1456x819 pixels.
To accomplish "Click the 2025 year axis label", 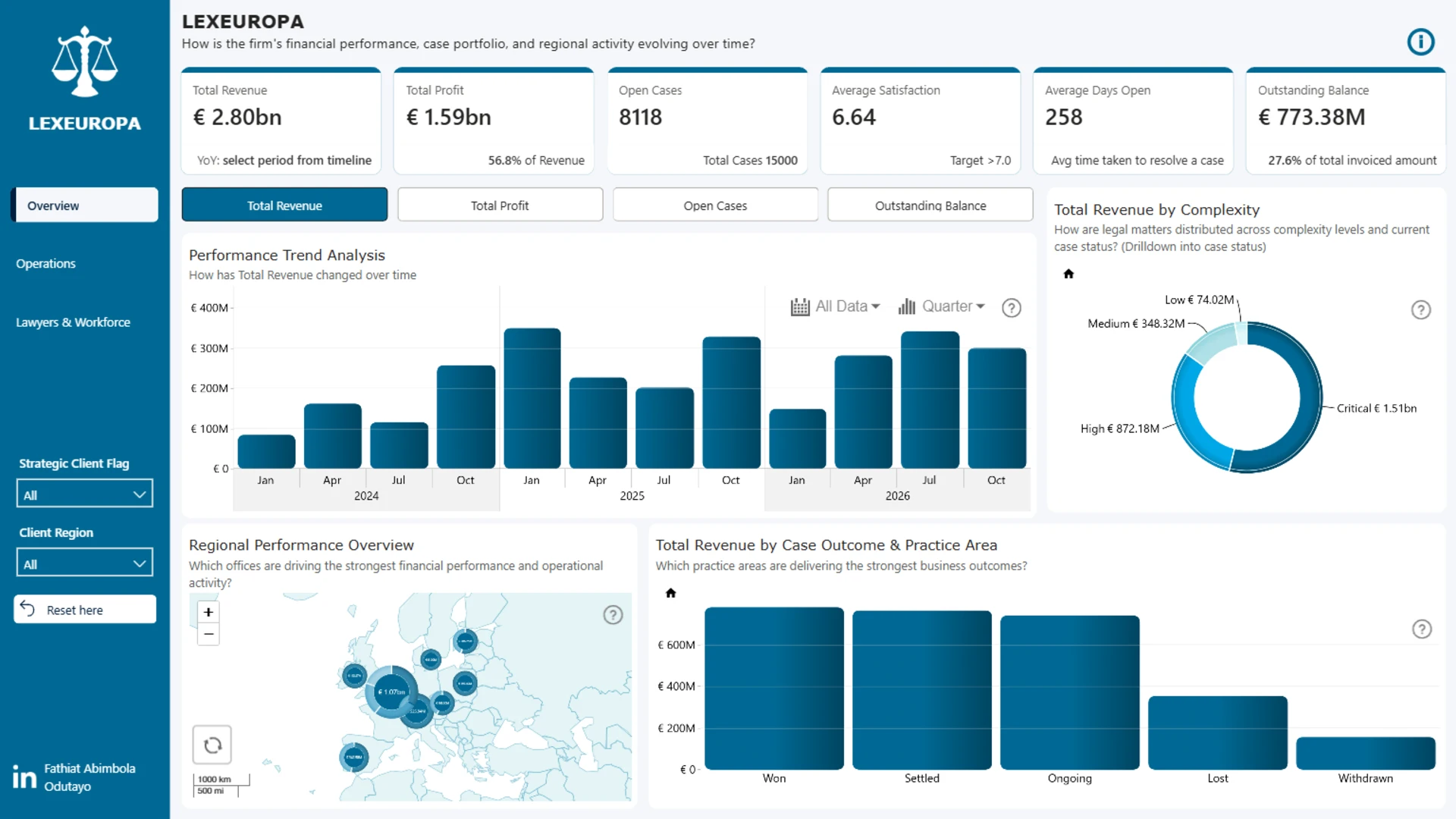I will 632,496.
